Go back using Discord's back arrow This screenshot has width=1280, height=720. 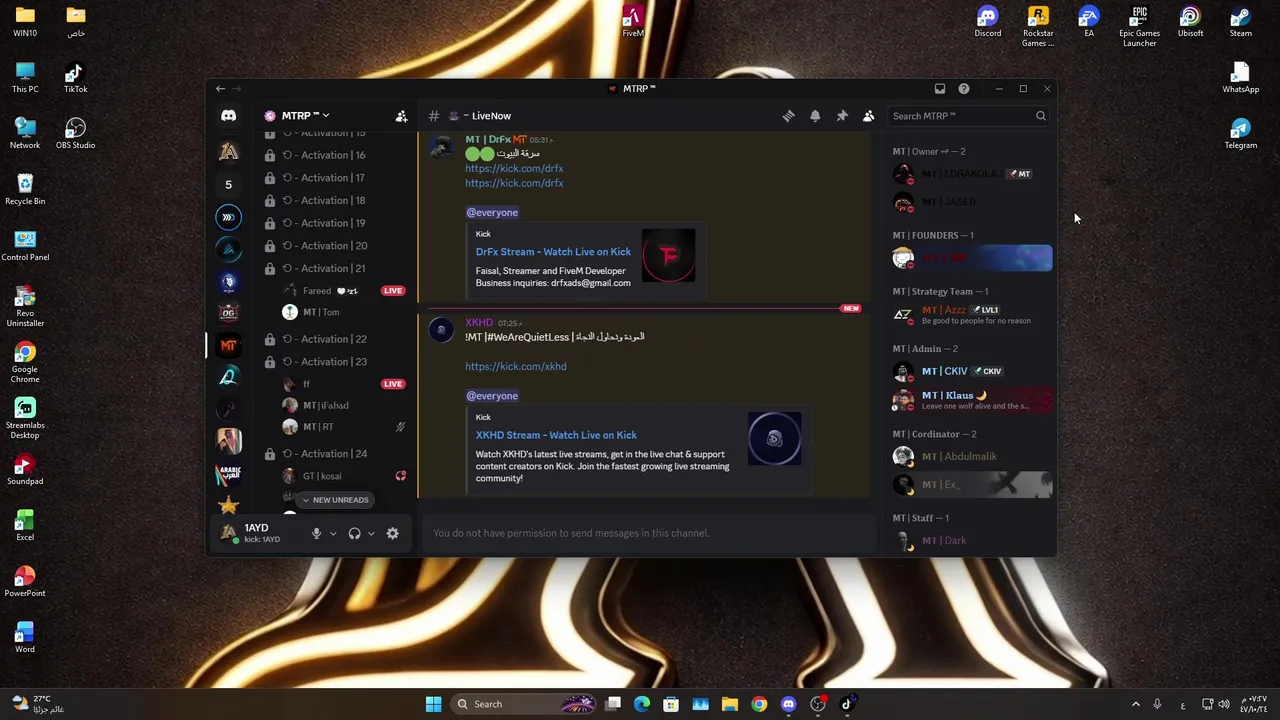(220, 89)
